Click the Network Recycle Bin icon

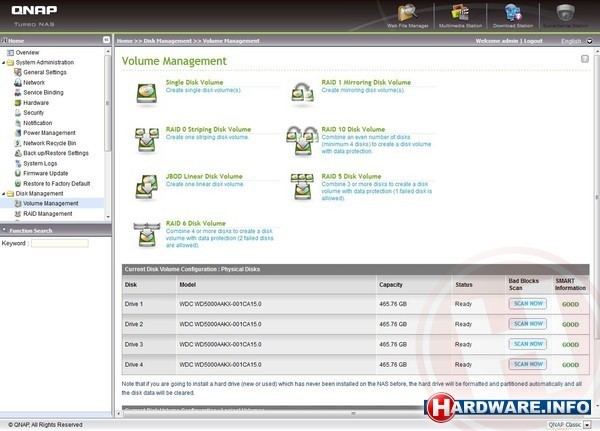pyautogui.click(x=18, y=143)
